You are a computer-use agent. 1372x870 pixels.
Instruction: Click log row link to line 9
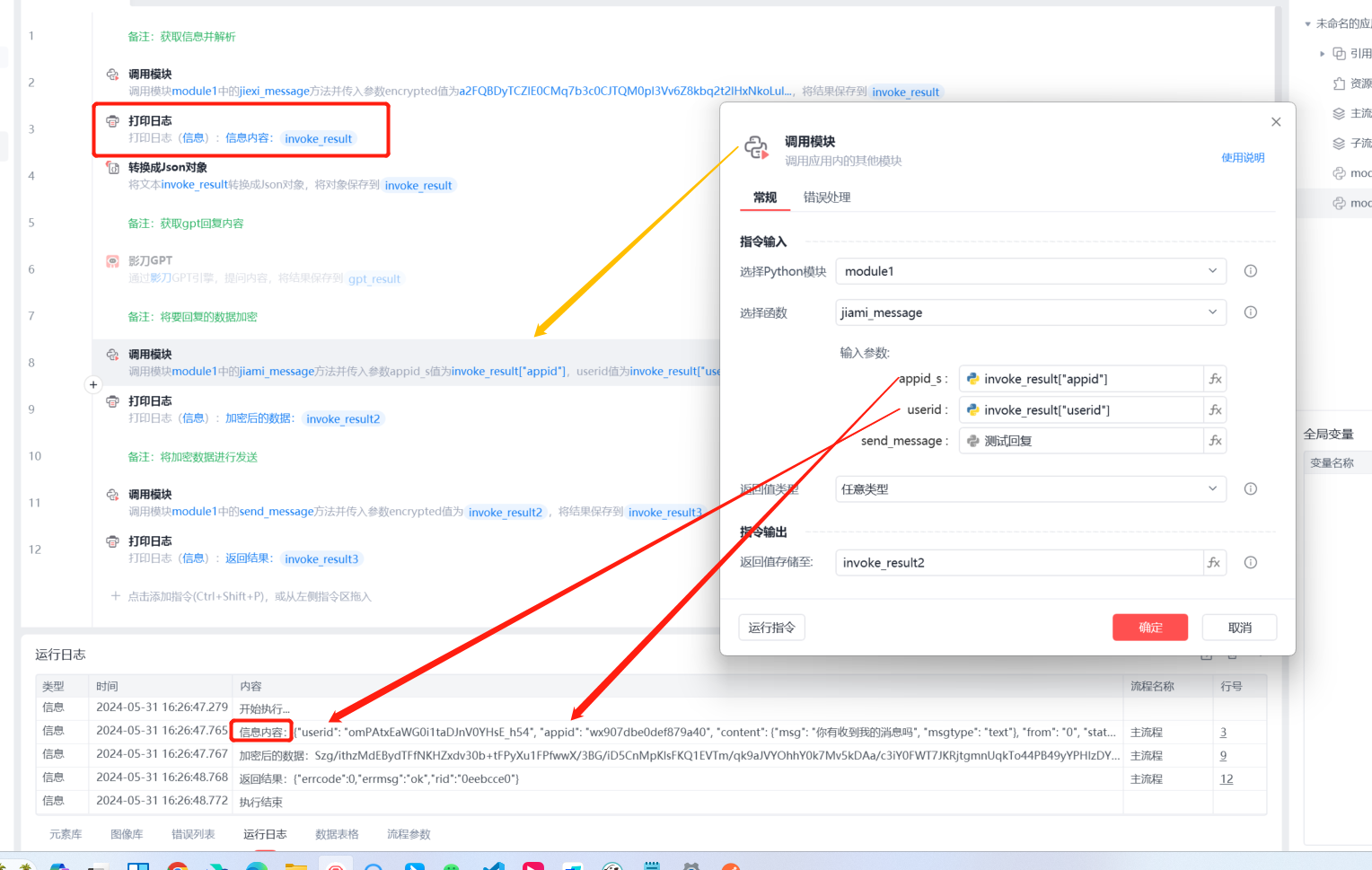tap(1223, 756)
